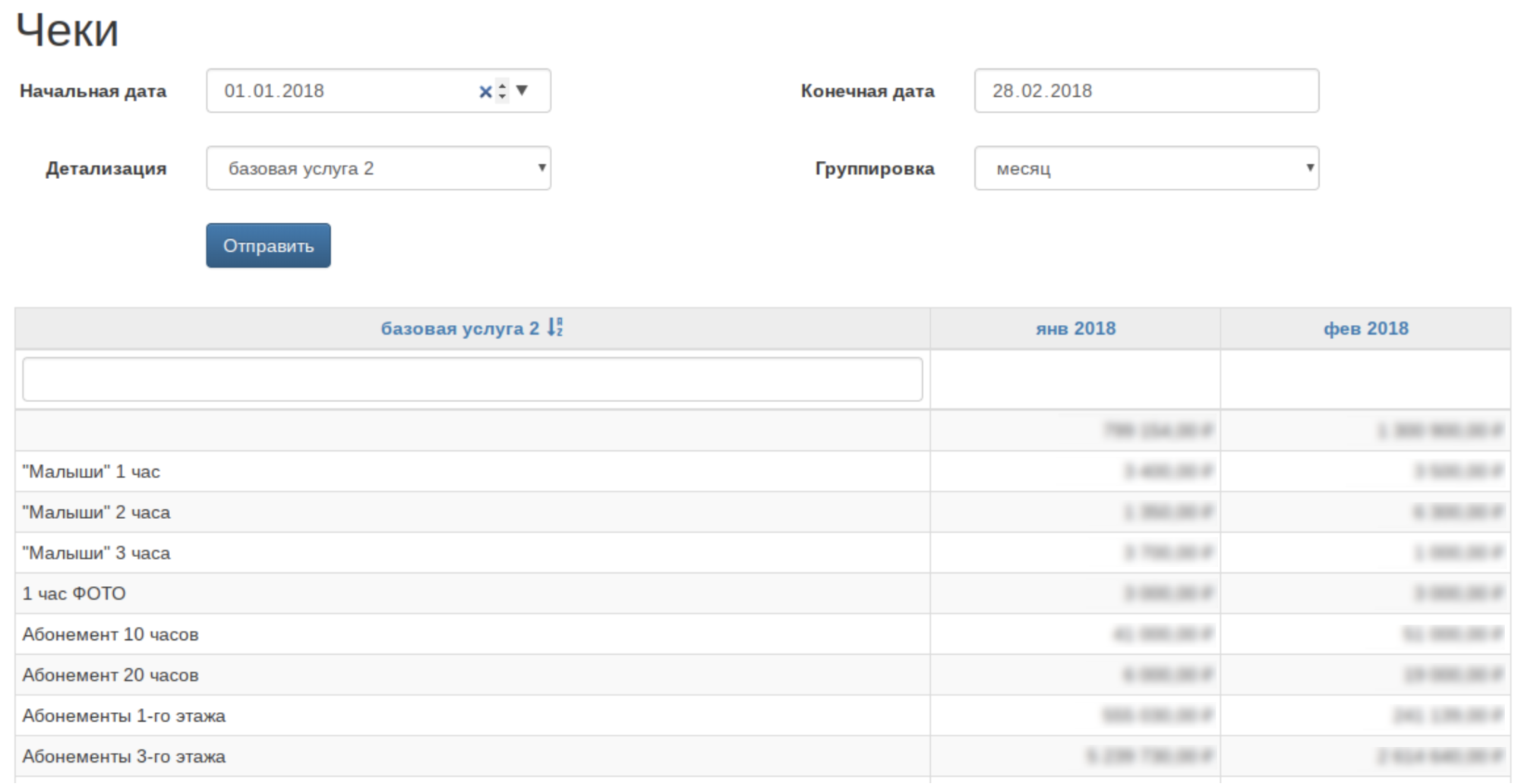Select the Абонемент 10 часов row

(762, 634)
